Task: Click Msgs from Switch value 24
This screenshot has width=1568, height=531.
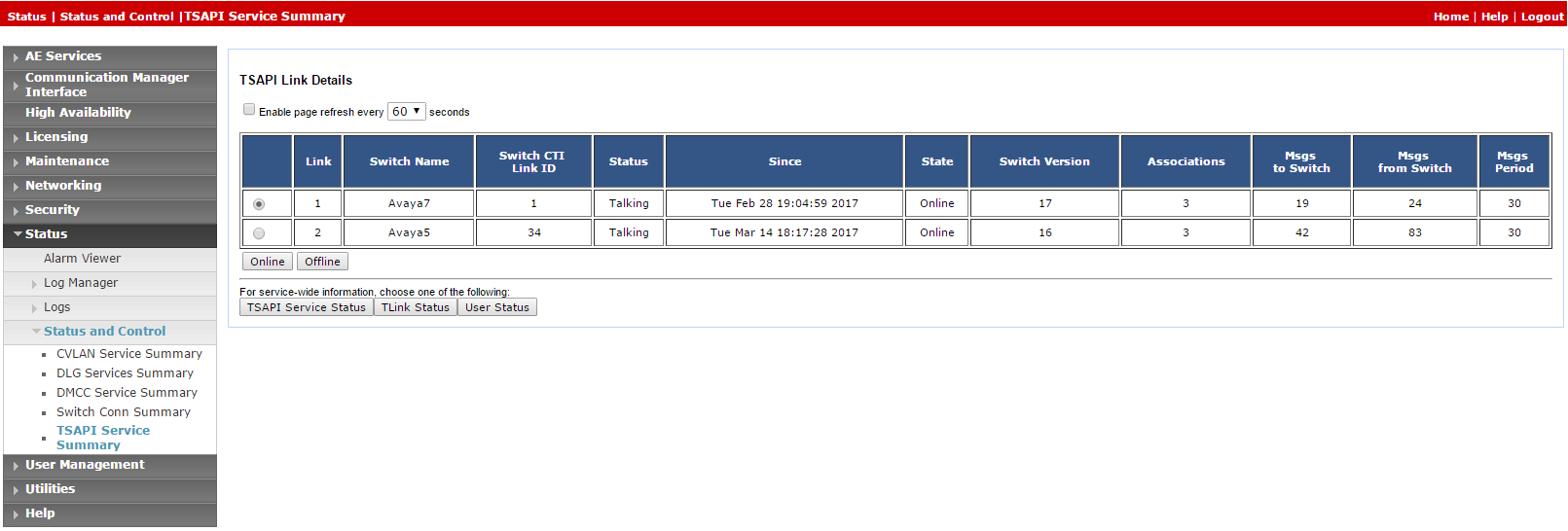Action: pos(1415,203)
